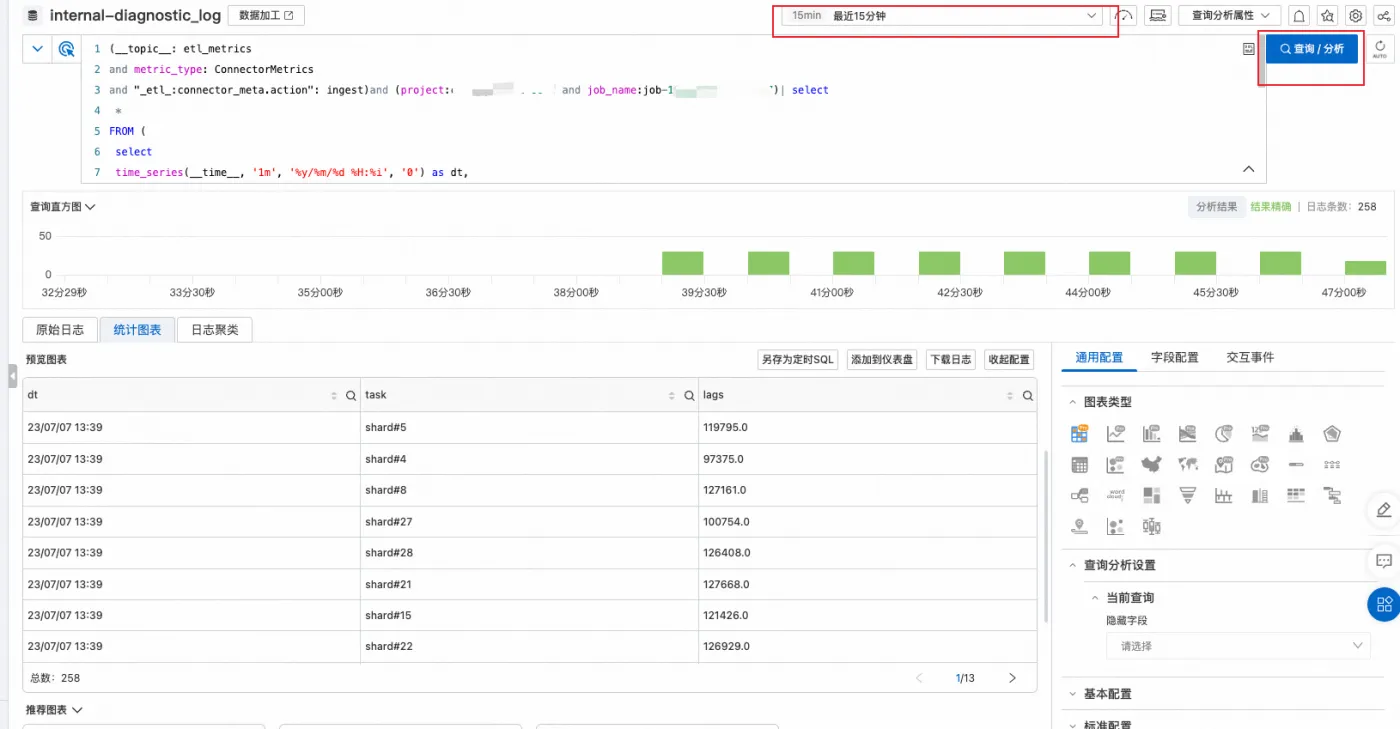Image resolution: width=1400 pixels, height=729 pixels.
Task: Select the Table Pro chart type
Action: (x=1079, y=434)
